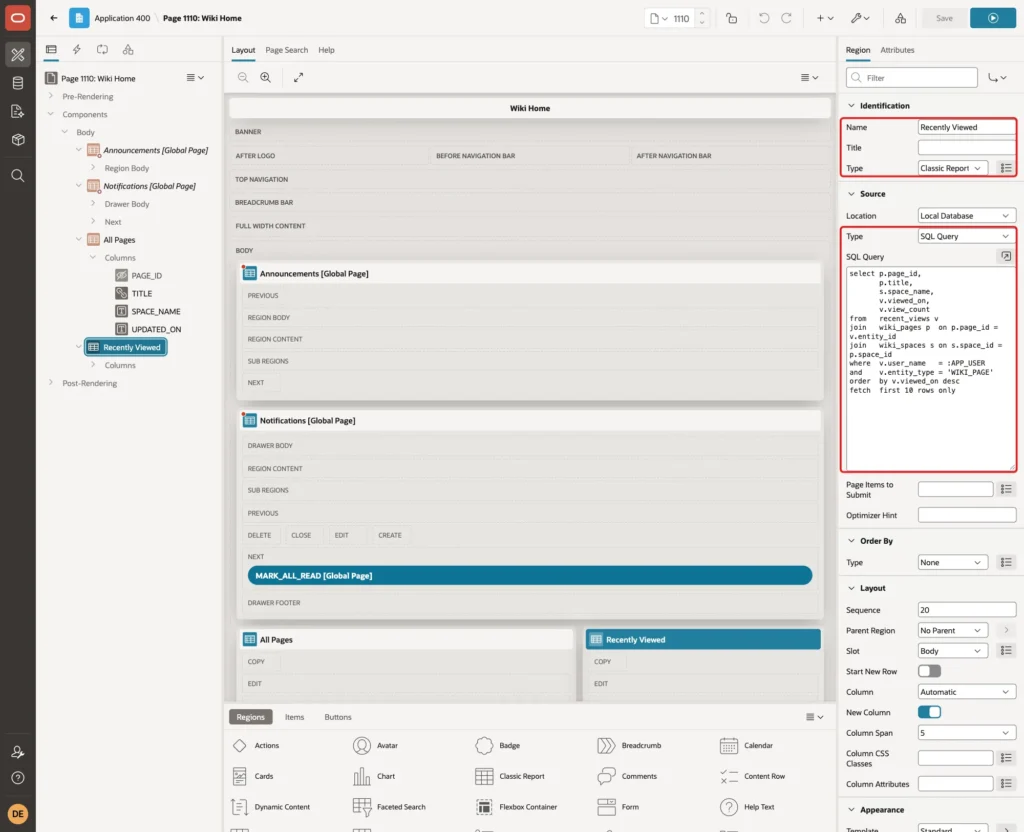The height and width of the screenshot is (832, 1024).
Task: Open the Location Local Database dropdown
Action: (967, 216)
